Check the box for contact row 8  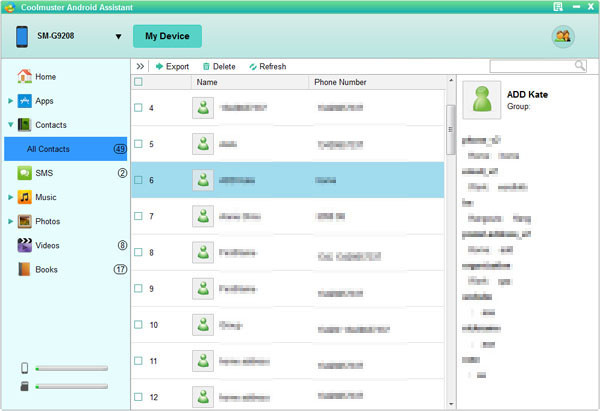(x=138, y=252)
